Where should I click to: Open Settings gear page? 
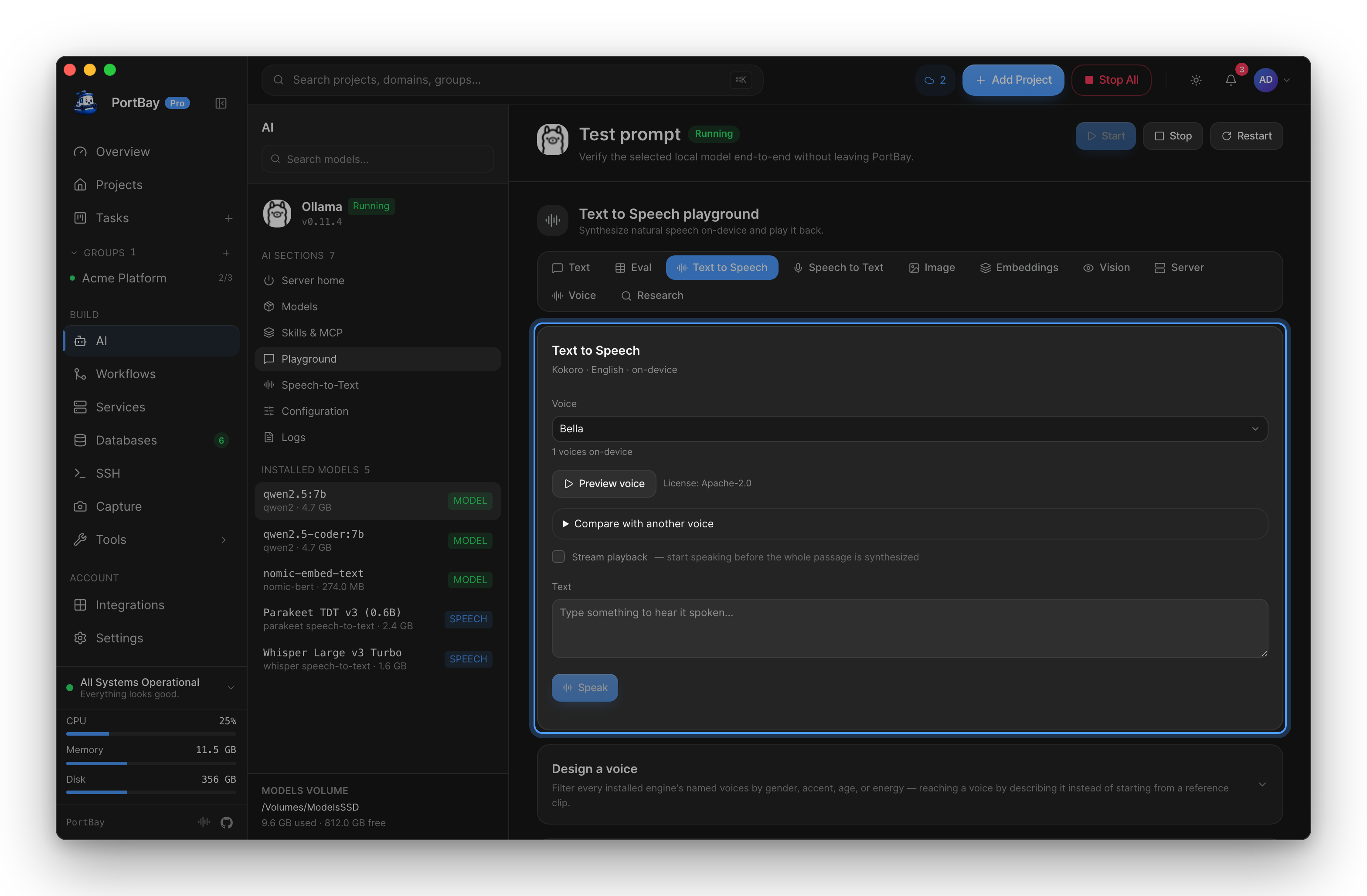pyautogui.click(x=152, y=638)
